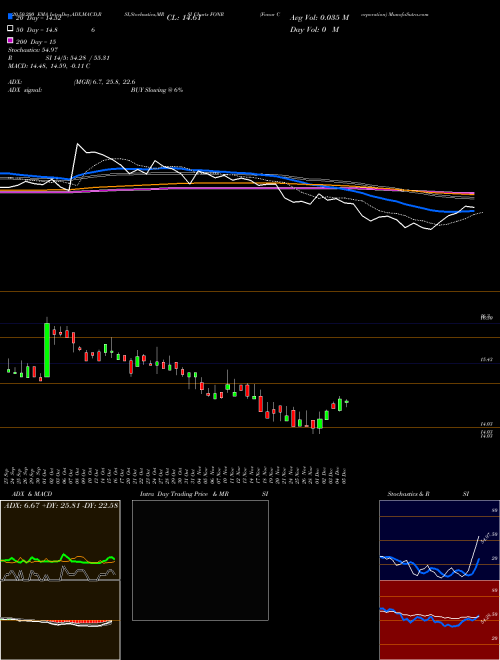The height and width of the screenshot is (660, 500).
Task: Click the 15.42 price axis label
Action: (486, 360)
